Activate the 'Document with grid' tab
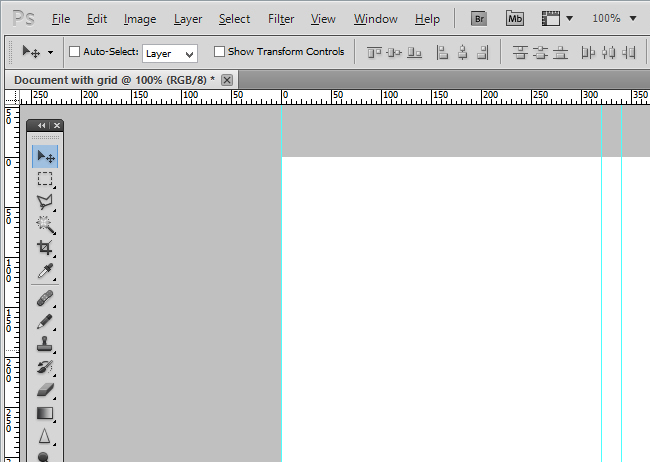This screenshot has height=462, width=650. click(x=114, y=80)
